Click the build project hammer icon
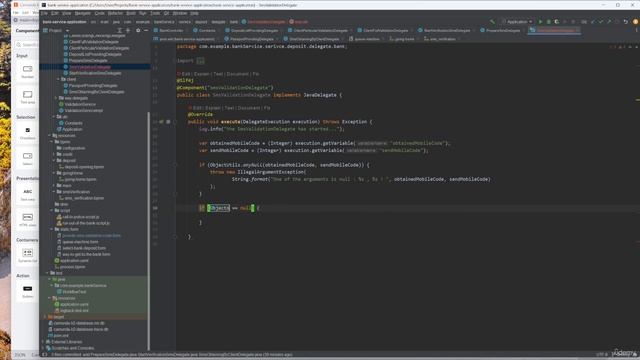The image size is (640, 360). [x=492, y=22]
